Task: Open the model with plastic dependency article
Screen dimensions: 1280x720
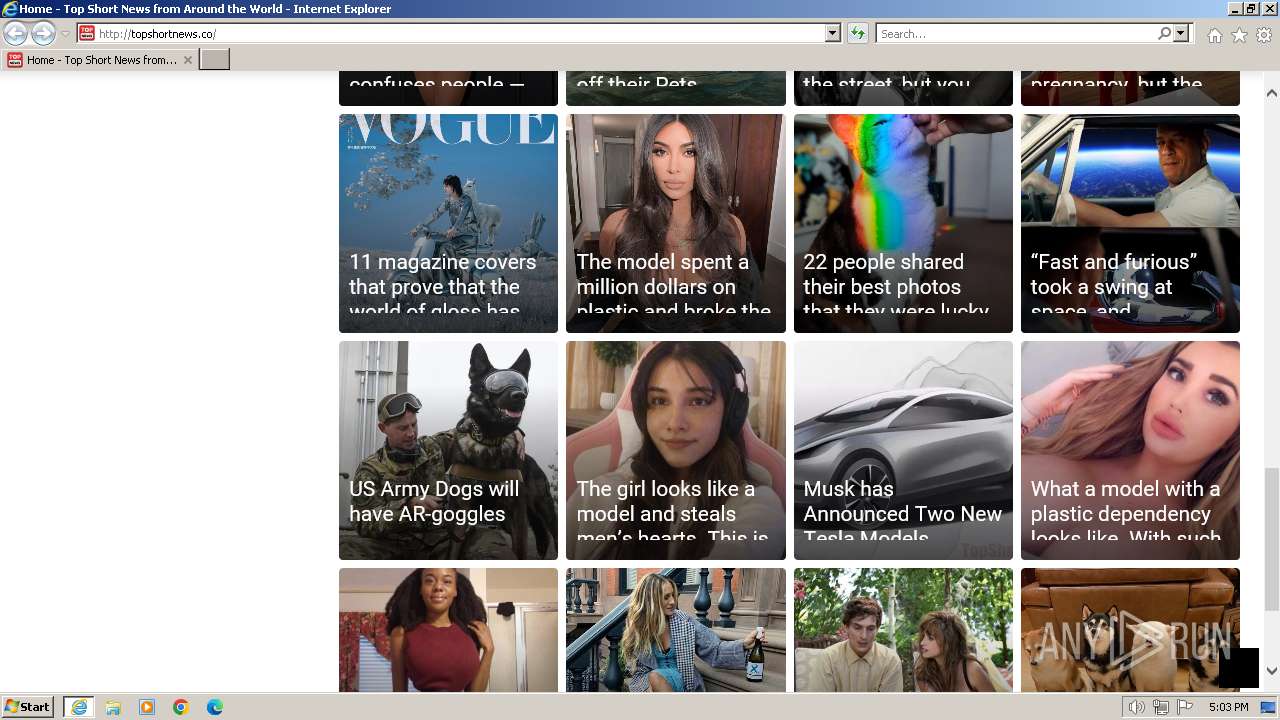Action: 1130,450
